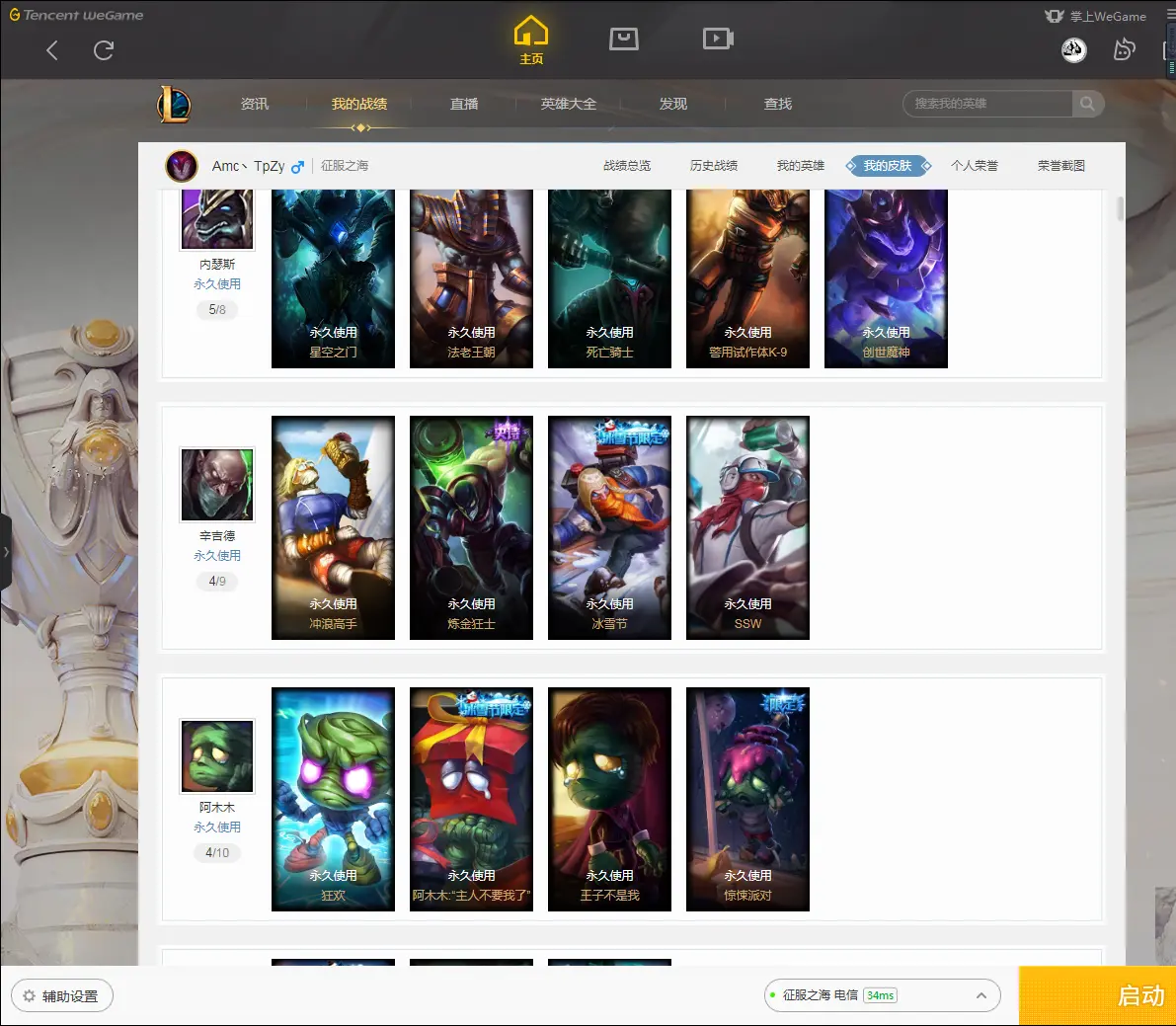Click the magnifier search icon
Viewport: 1176px width, 1026px height.
(1087, 104)
